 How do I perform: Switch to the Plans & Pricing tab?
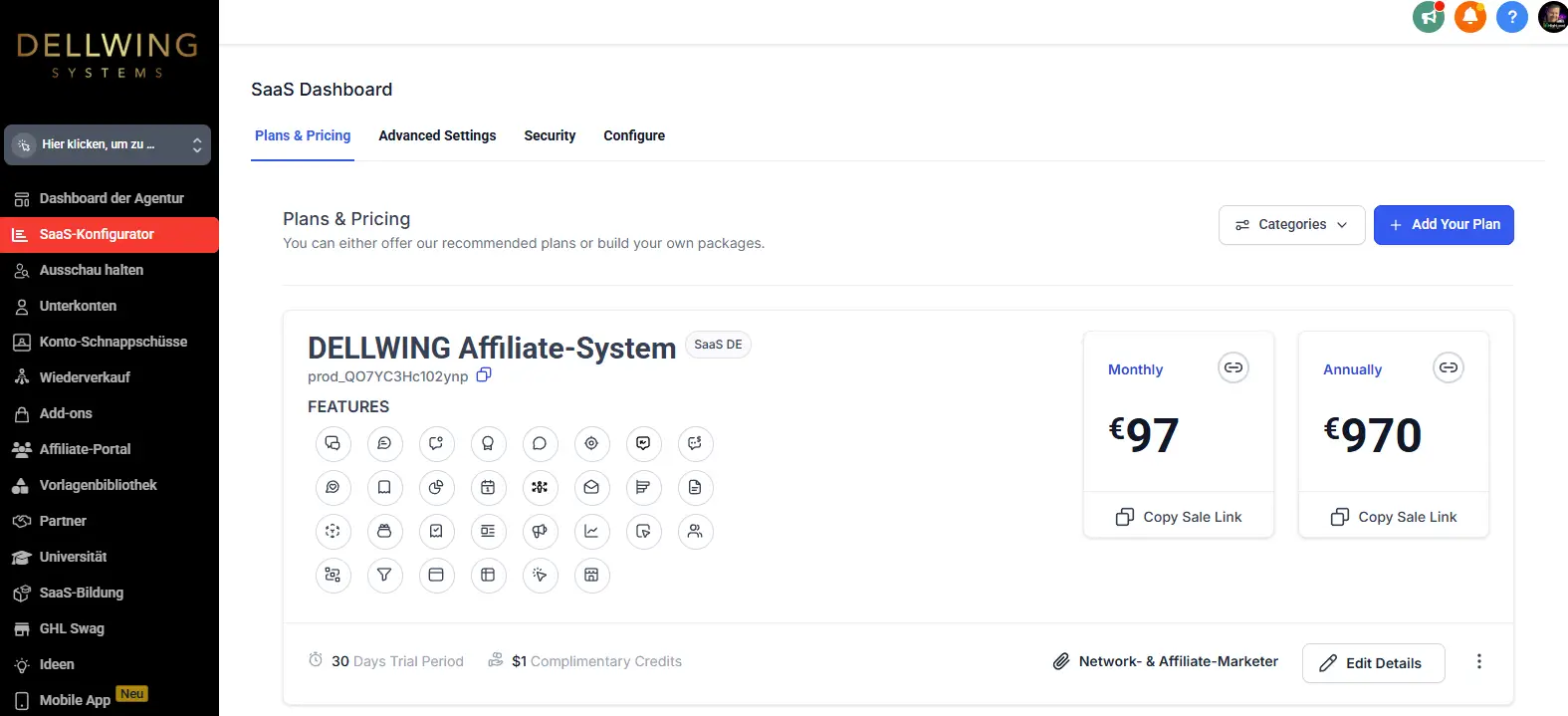(303, 135)
